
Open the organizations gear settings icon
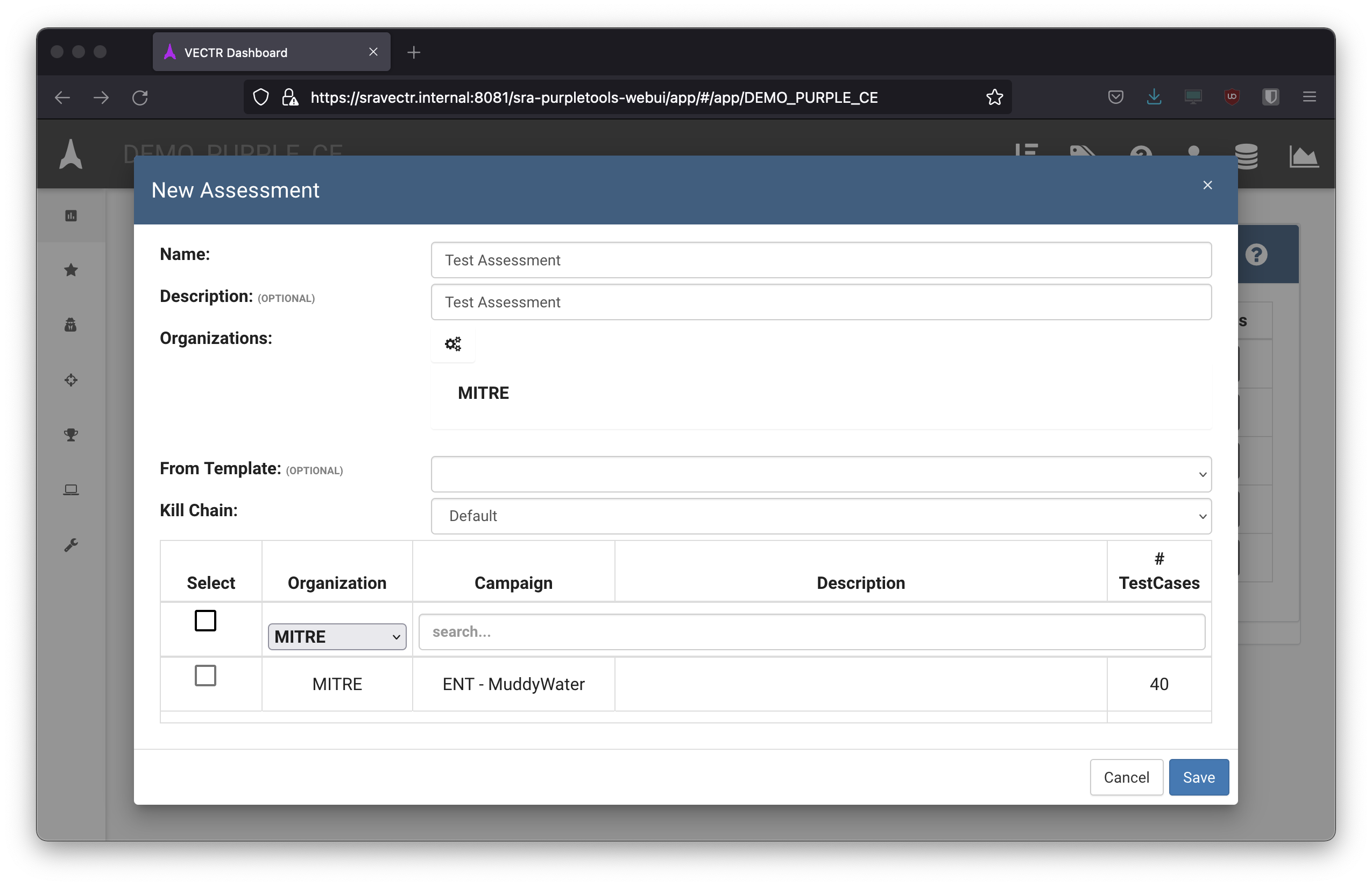pyautogui.click(x=453, y=343)
